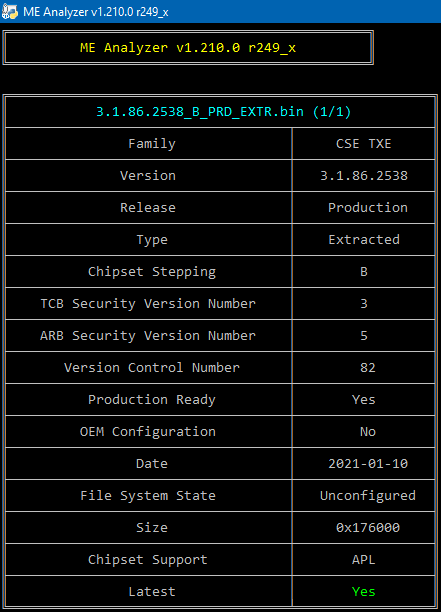
Task: Select the Extracted type value
Action: coord(364,240)
